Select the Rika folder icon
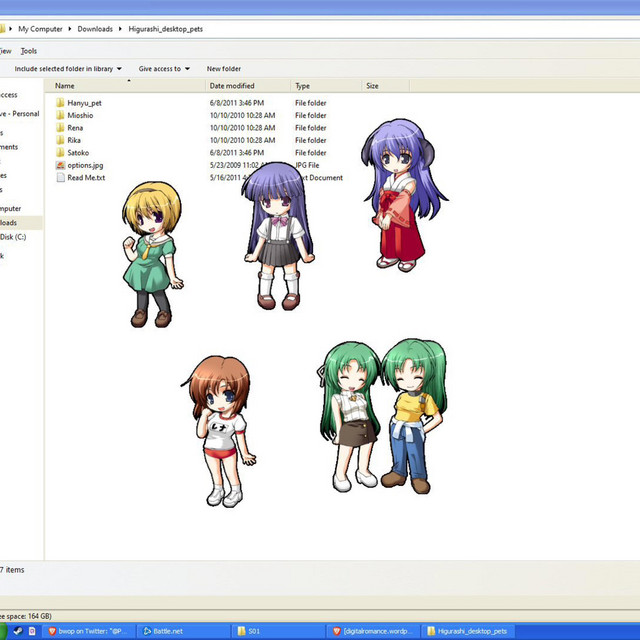Viewport: 640px width, 640px height. (60, 141)
